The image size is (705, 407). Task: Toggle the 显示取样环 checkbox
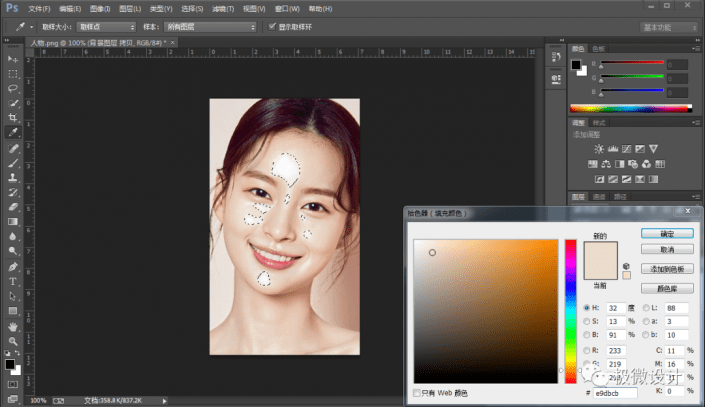click(x=271, y=26)
